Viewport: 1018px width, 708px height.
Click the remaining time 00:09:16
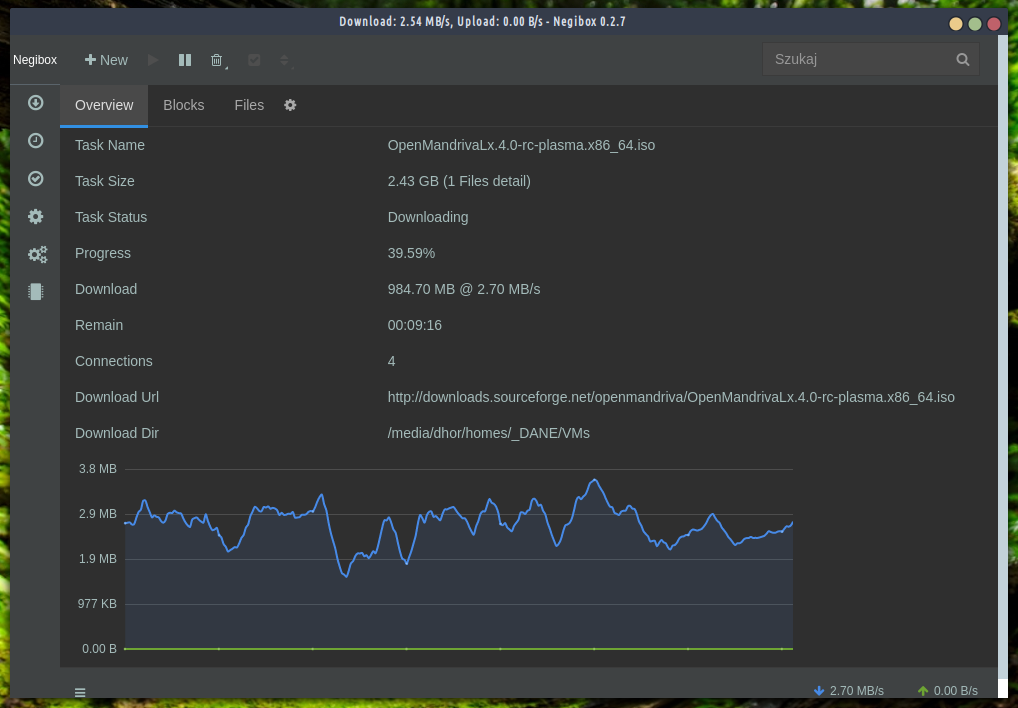click(415, 325)
